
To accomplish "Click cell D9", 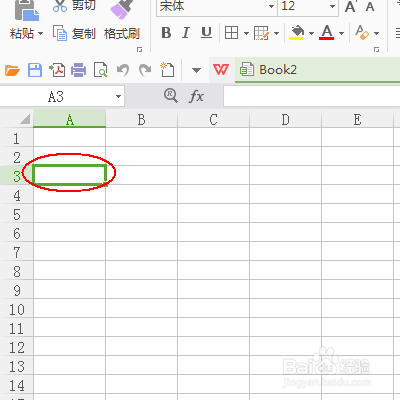I will 286,290.
